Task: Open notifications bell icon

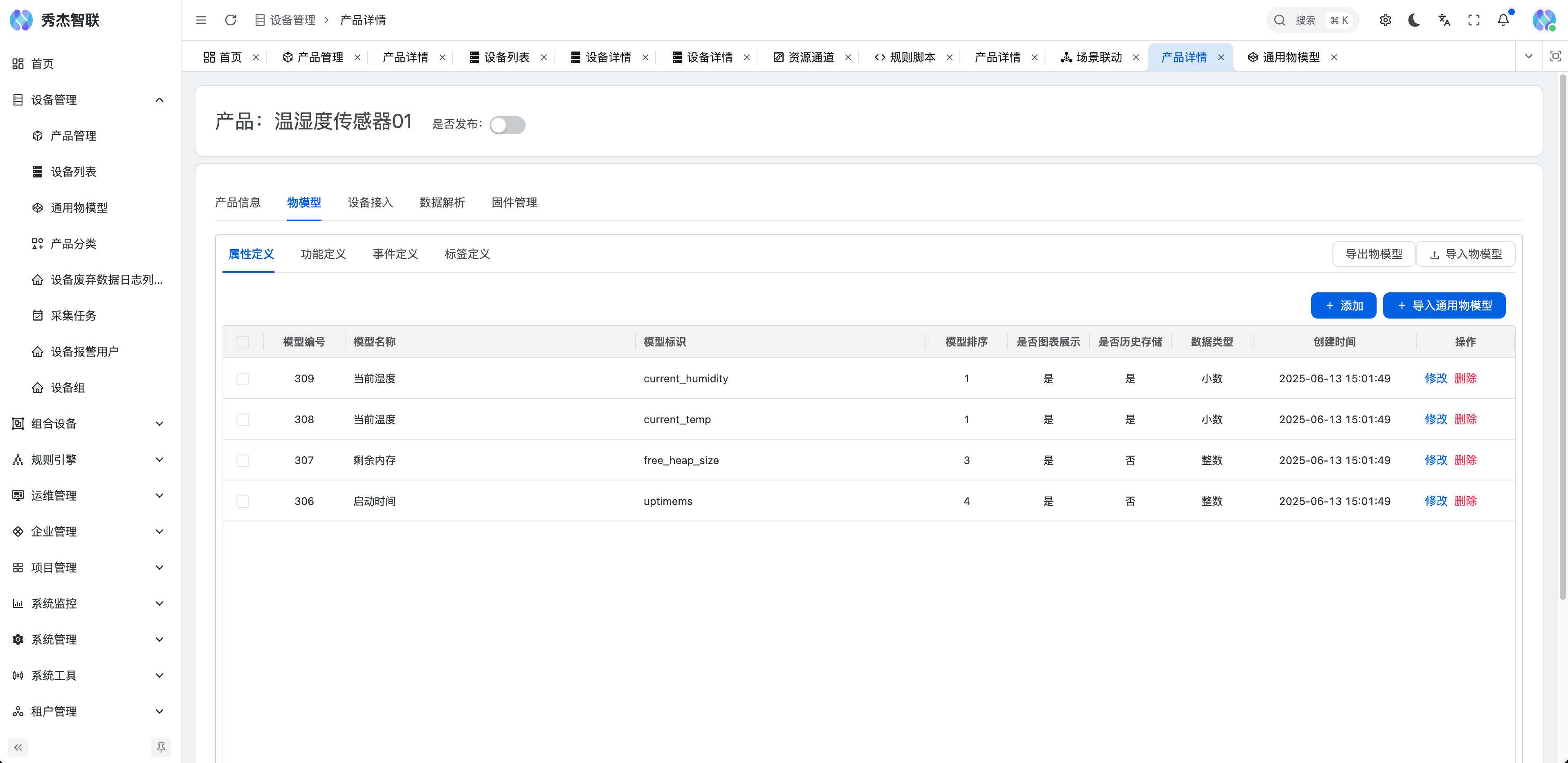Action: click(1503, 20)
